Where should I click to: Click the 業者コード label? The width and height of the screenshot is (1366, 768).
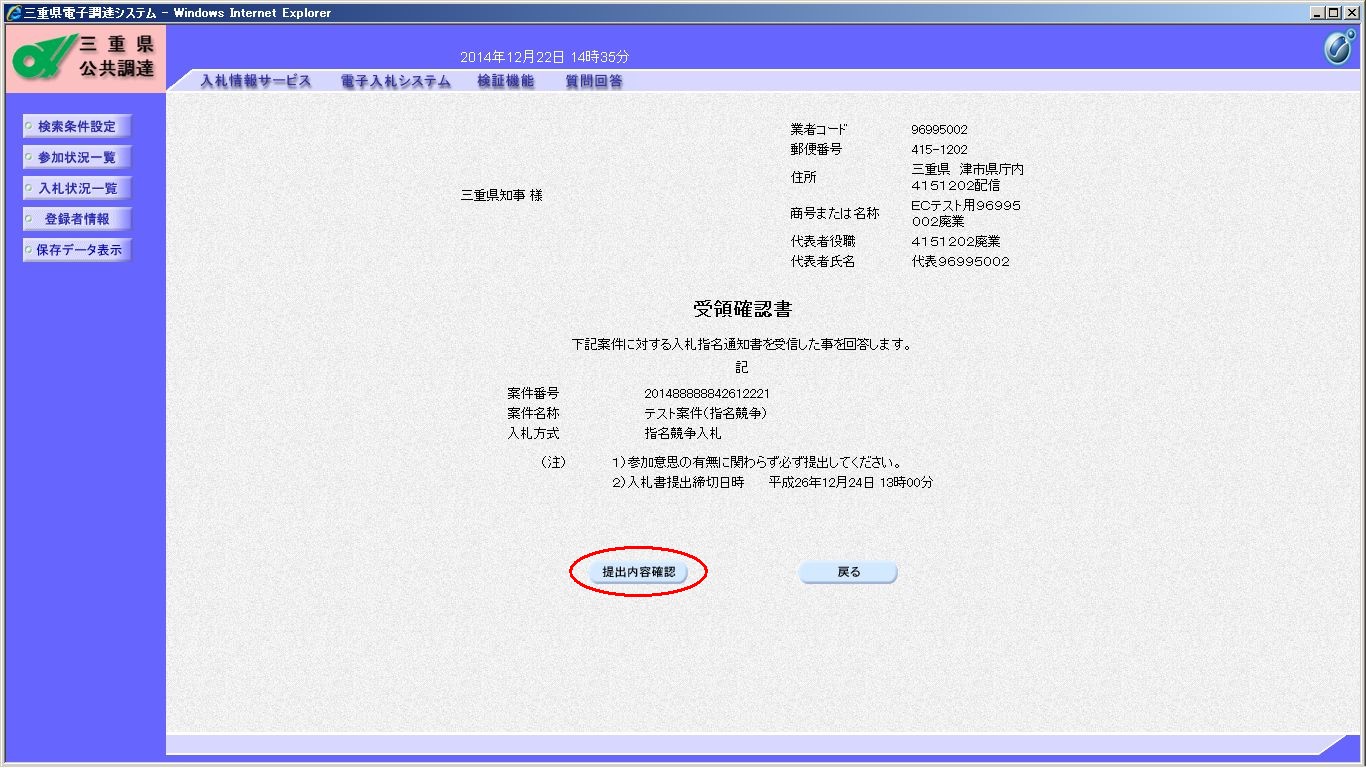point(818,130)
